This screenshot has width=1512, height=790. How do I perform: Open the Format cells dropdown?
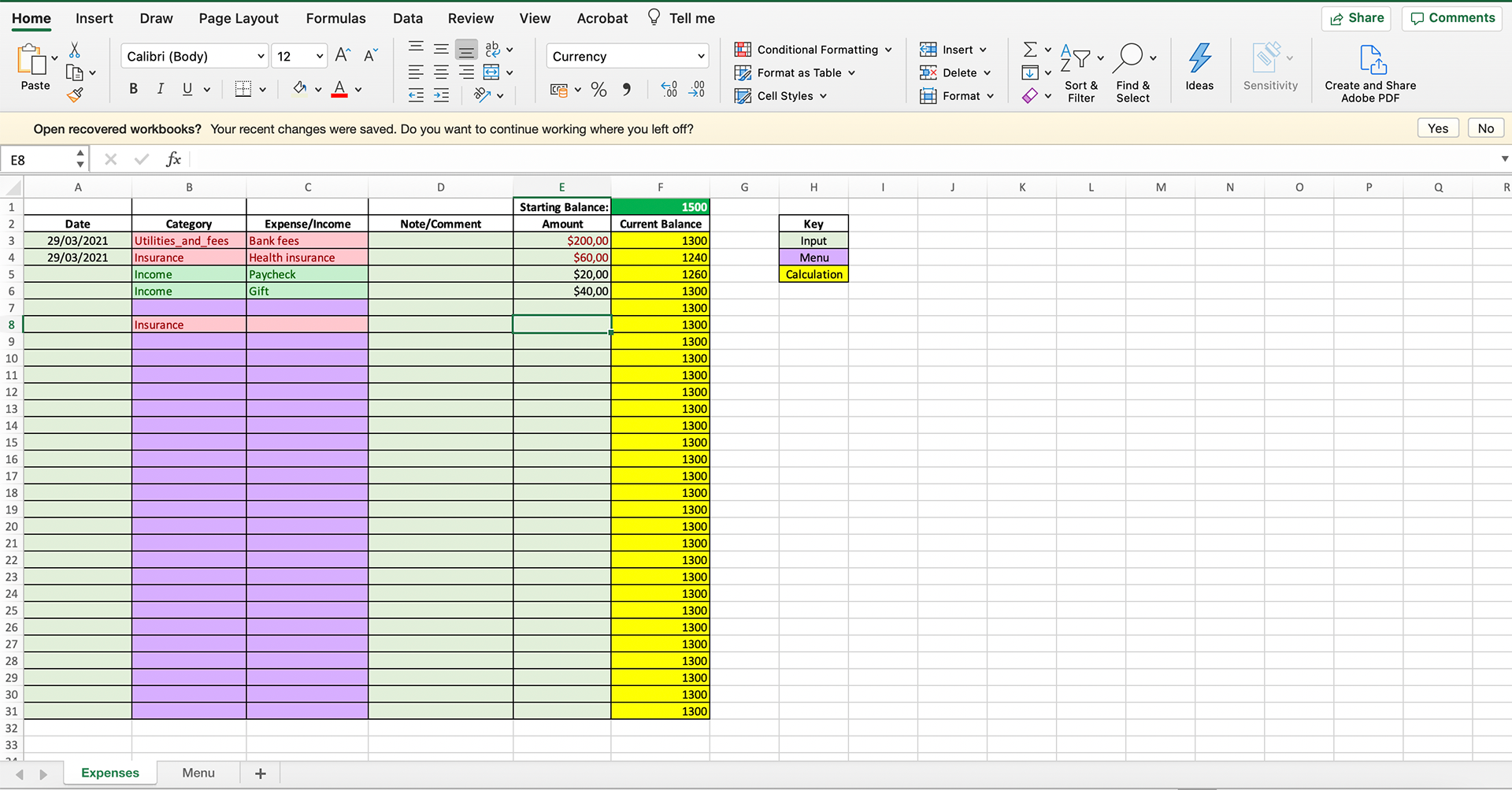(x=990, y=96)
